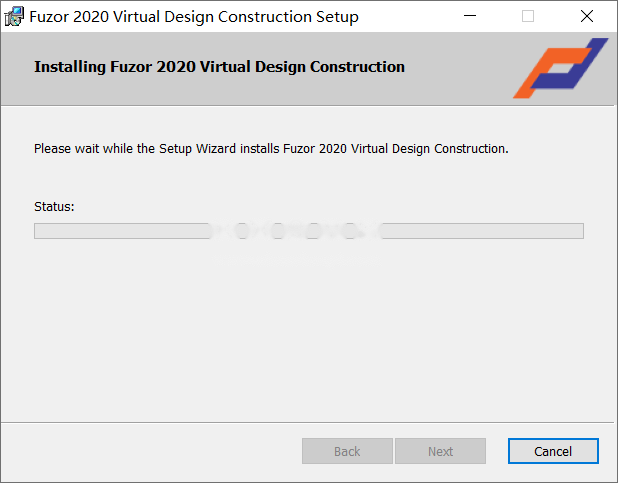
Task: Click the empty right end of progress bar
Action: pyautogui.click(x=483, y=231)
